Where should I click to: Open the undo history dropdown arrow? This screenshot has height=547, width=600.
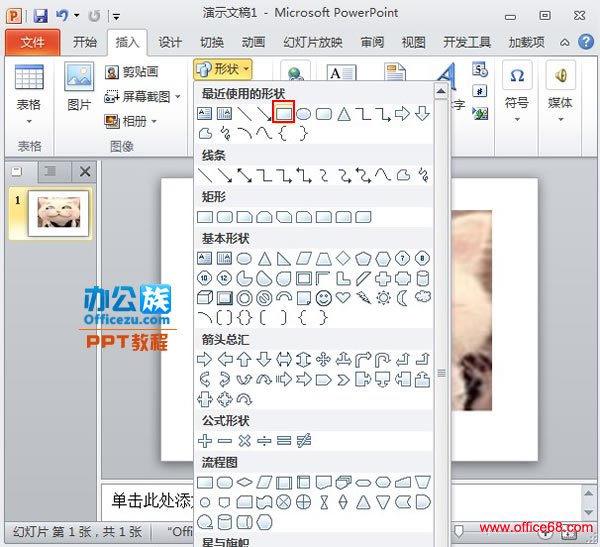click(77, 16)
